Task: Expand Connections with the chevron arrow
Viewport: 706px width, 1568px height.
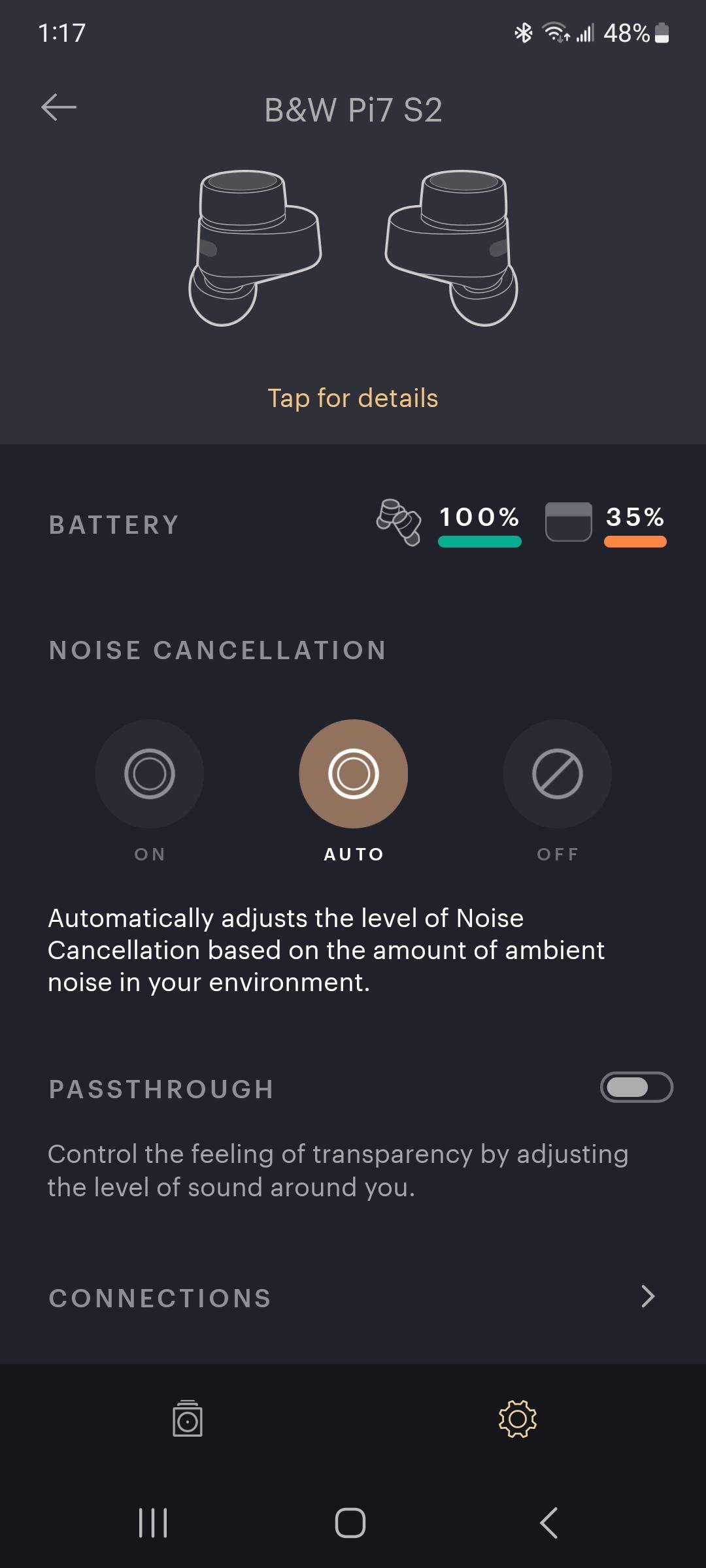Action: (x=647, y=1296)
